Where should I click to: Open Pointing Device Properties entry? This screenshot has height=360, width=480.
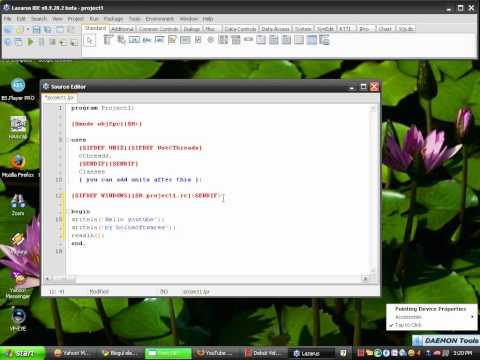[430, 309]
